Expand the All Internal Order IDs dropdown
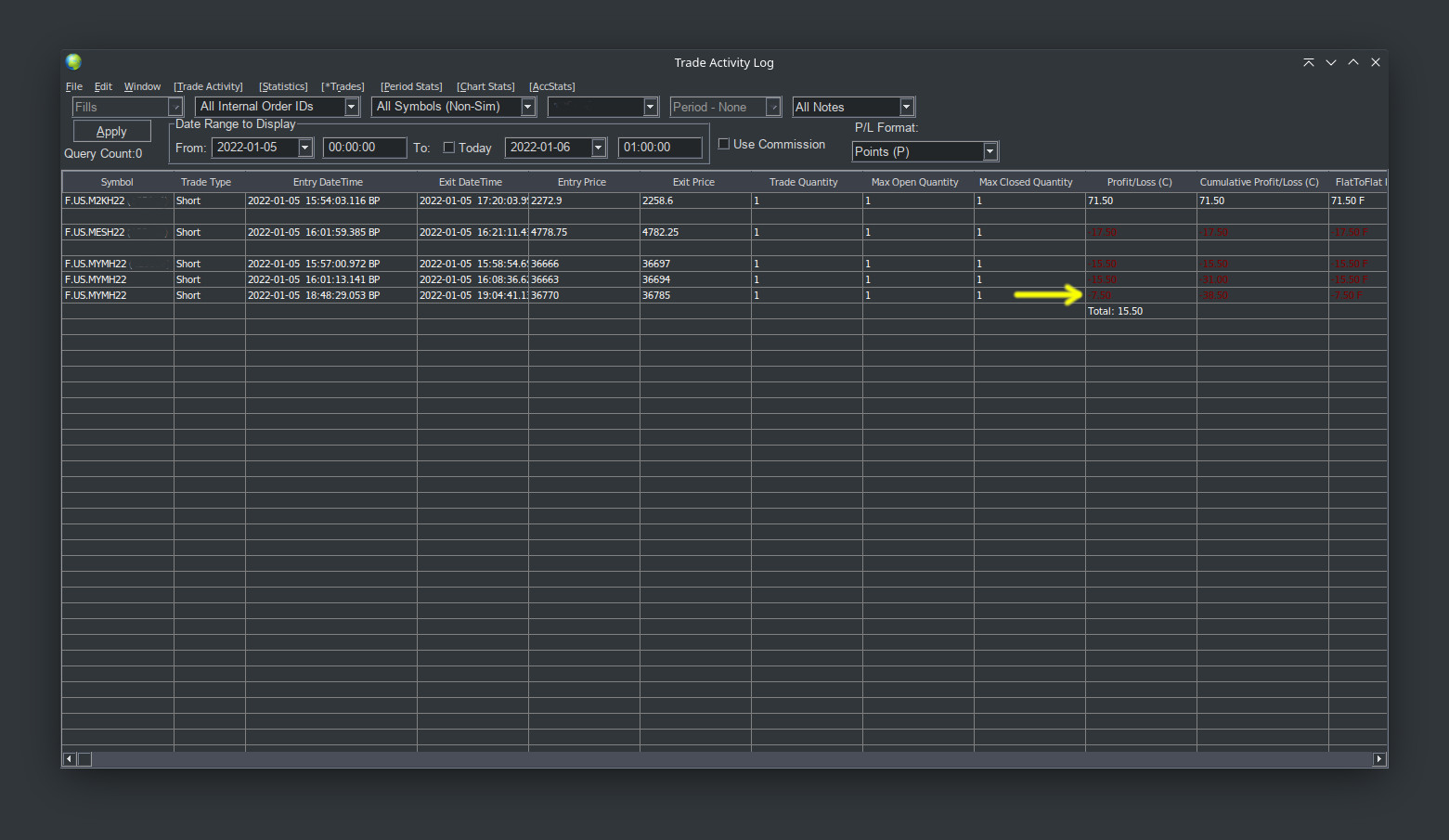 [351, 107]
